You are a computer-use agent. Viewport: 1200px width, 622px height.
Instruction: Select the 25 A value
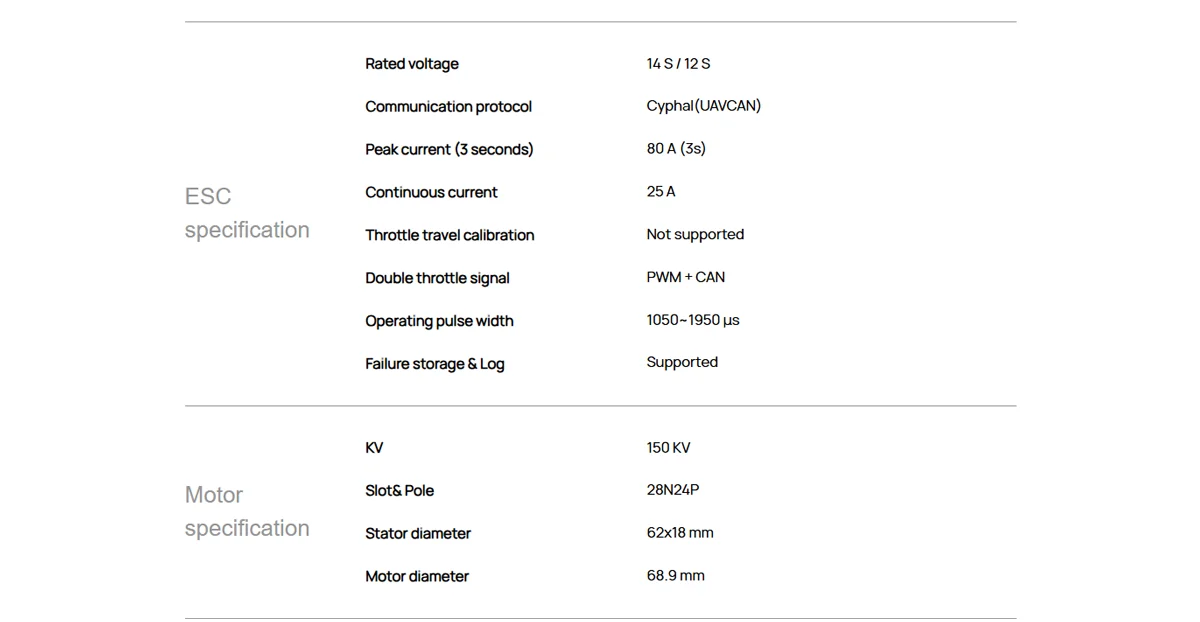(x=661, y=191)
